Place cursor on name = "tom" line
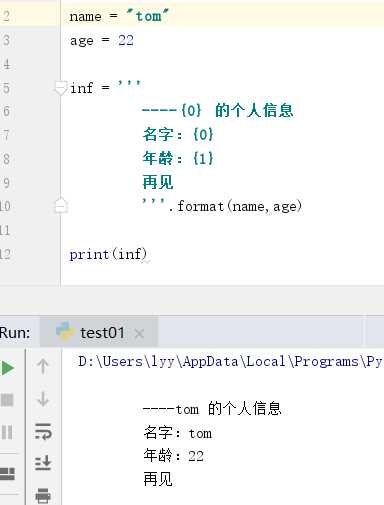The image size is (384, 505). [119, 16]
